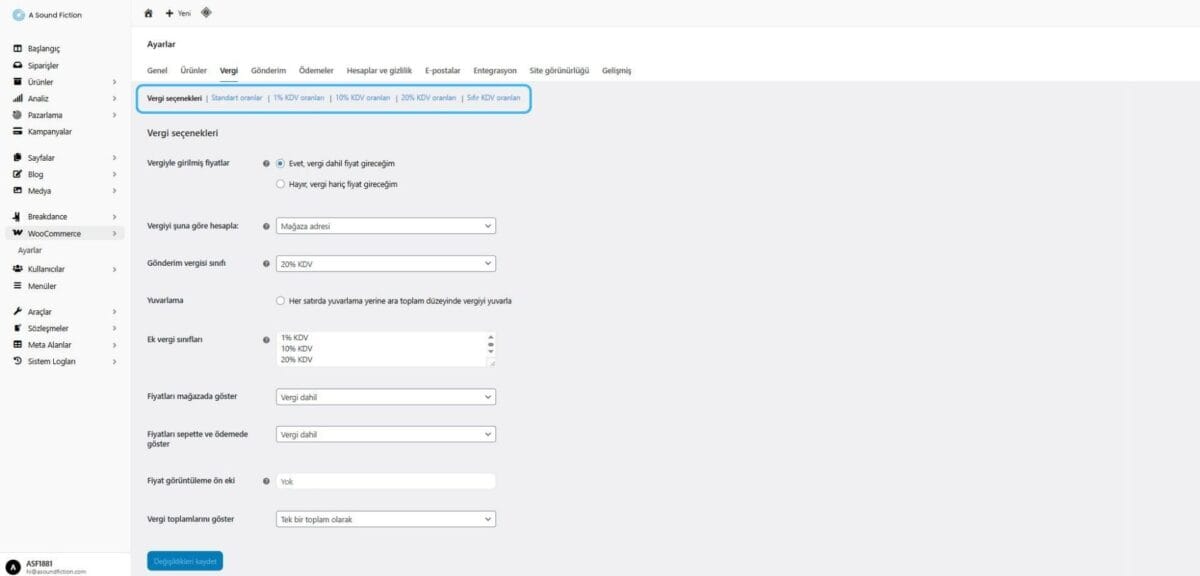1200x576 pixels.
Task: Open the Breakdance sidebar item
Action: [x=48, y=216]
